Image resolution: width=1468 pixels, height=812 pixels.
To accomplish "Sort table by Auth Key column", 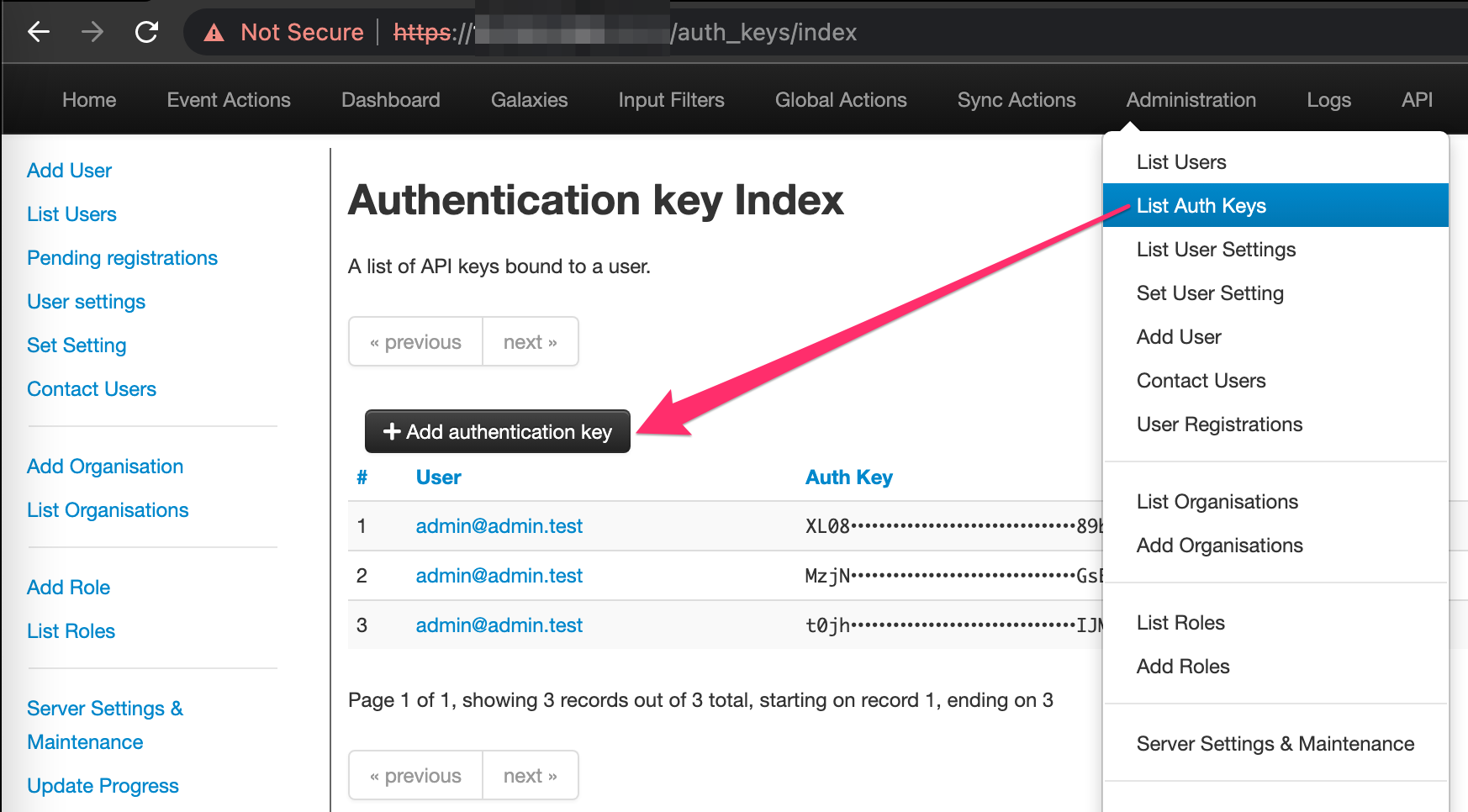I will click(848, 477).
